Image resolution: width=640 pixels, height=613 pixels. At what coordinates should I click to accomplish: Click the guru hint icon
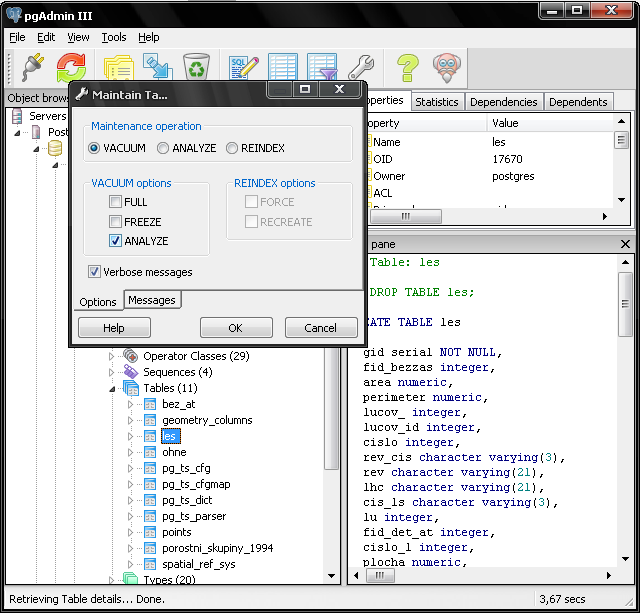tap(447, 67)
